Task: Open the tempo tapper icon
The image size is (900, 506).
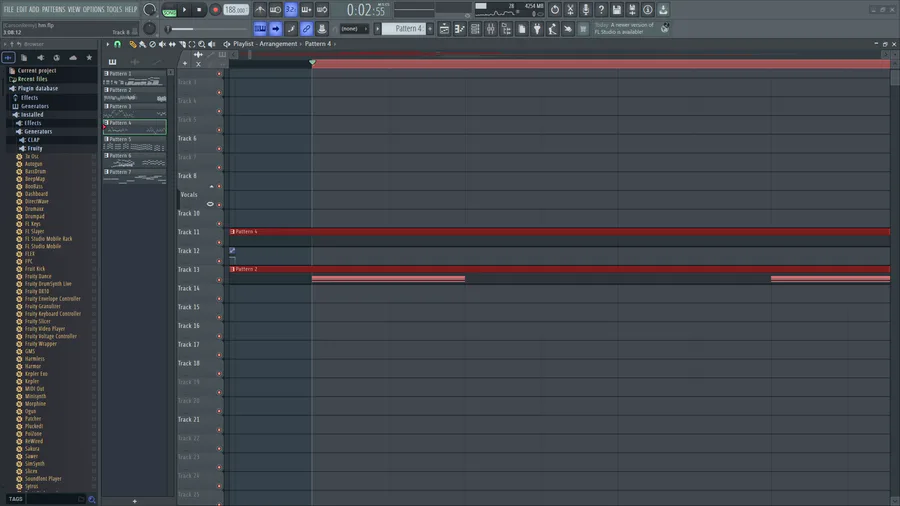Action: pos(553,29)
